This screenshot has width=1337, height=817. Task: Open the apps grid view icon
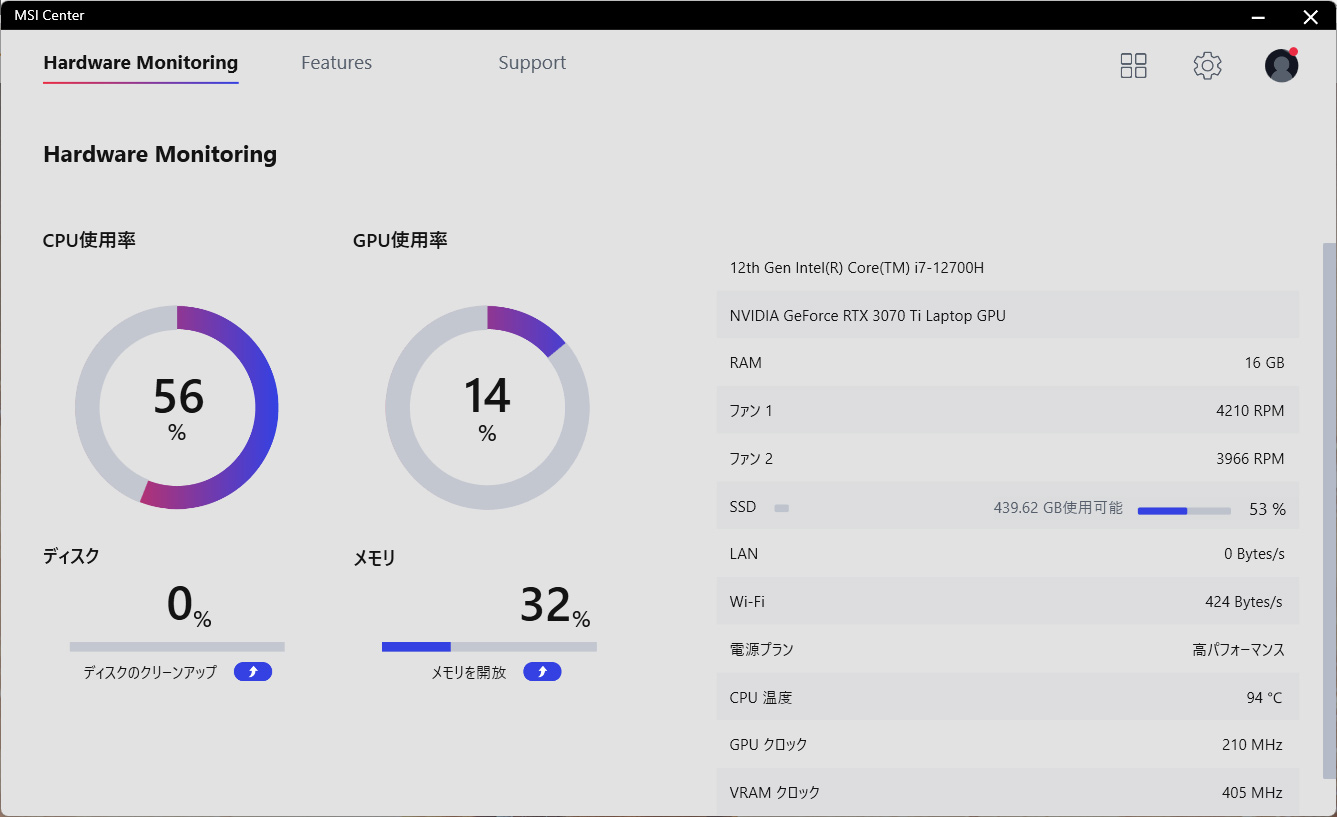[x=1133, y=66]
